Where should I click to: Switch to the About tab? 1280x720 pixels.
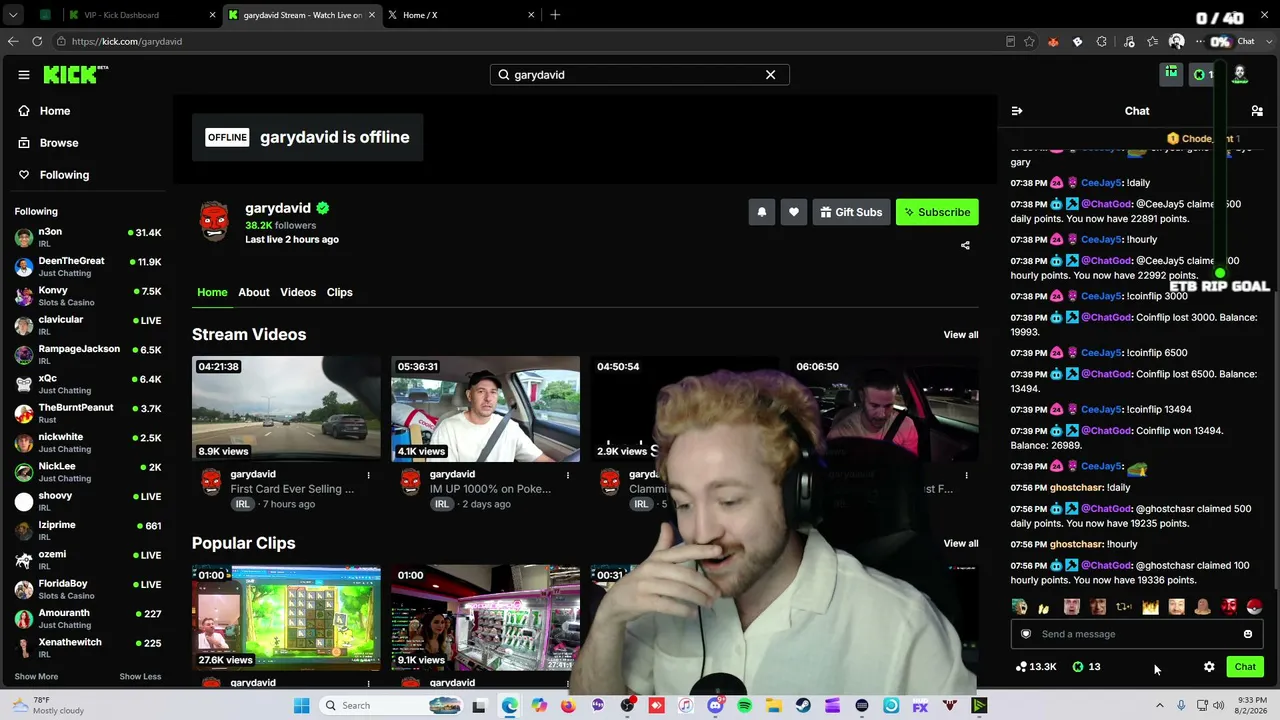254,292
